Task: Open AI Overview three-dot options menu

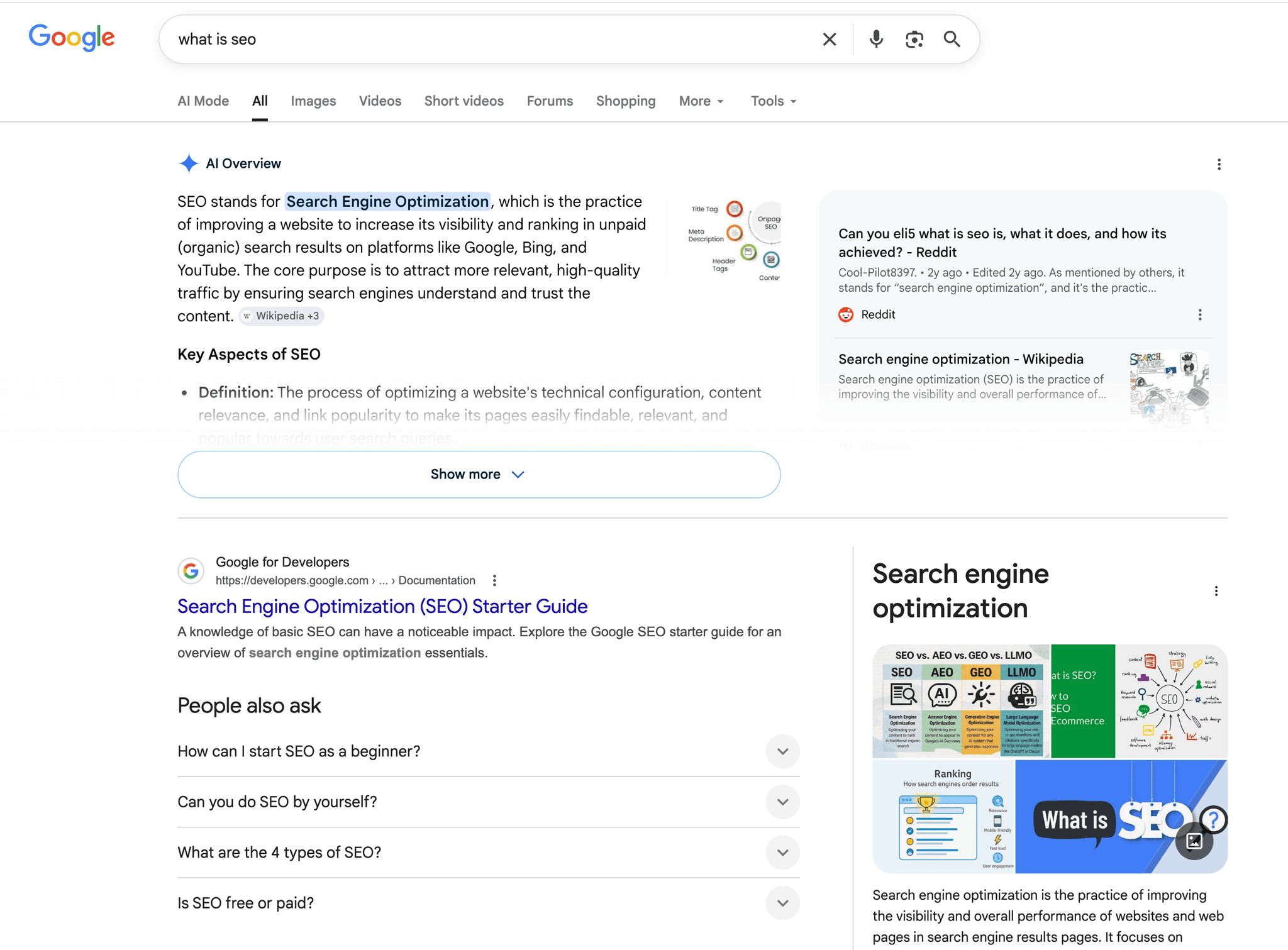Action: [x=1219, y=164]
